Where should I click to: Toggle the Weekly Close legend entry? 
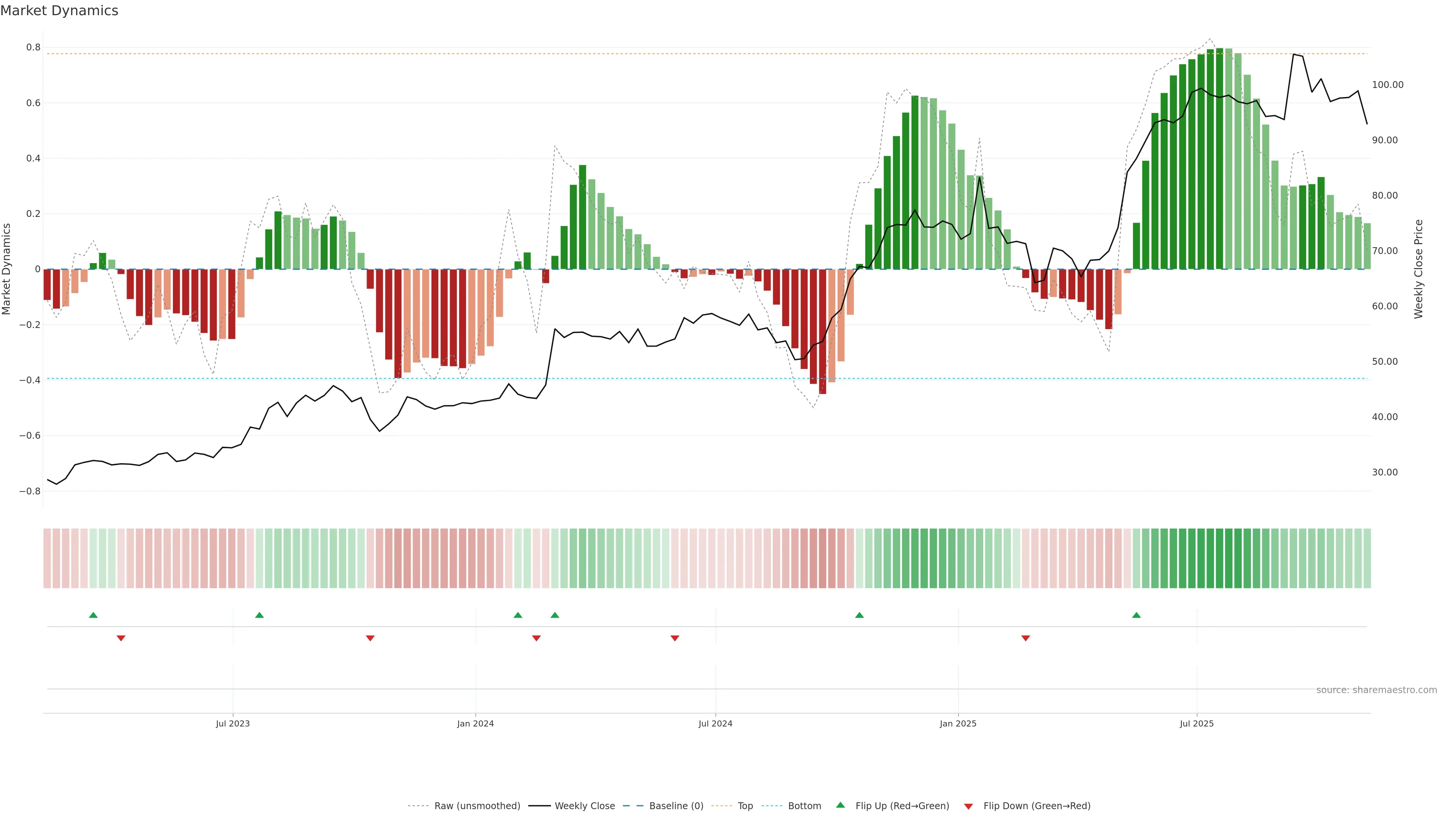tap(584, 806)
